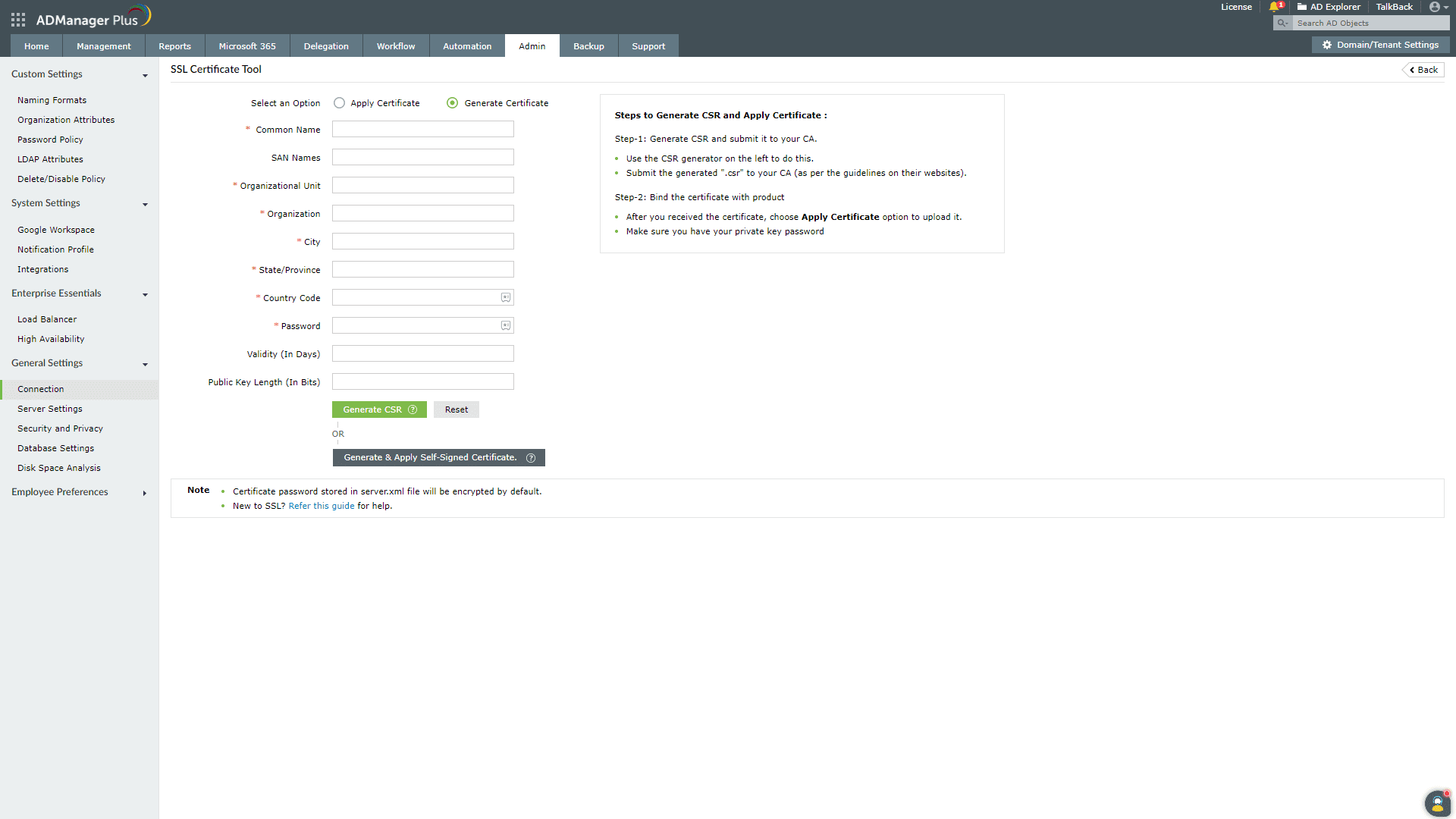1456x819 pixels.
Task: Click the Country Code field picker icon
Action: [x=506, y=298]
